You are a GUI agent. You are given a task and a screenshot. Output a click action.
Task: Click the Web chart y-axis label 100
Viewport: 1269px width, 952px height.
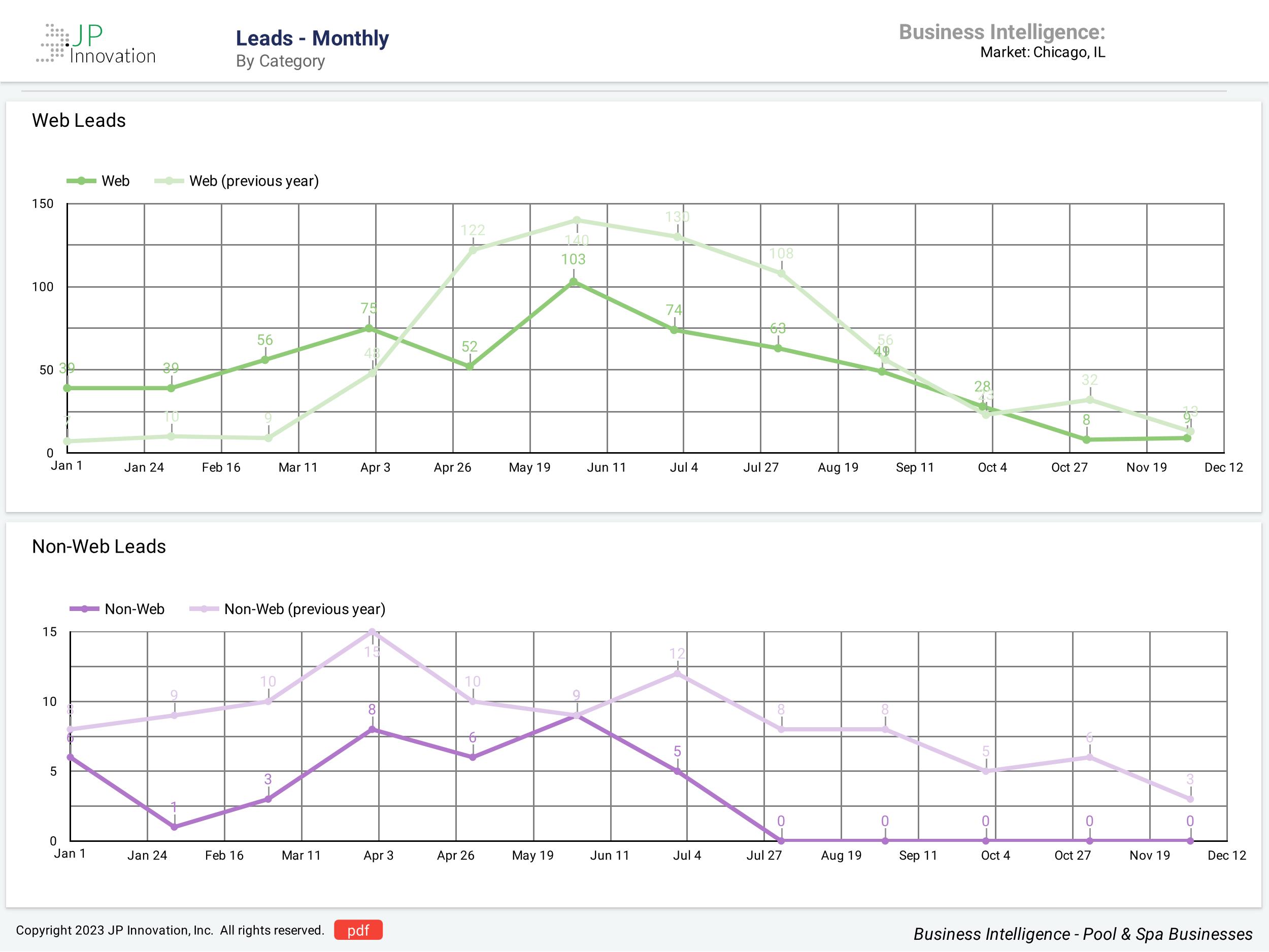[43, 287]
